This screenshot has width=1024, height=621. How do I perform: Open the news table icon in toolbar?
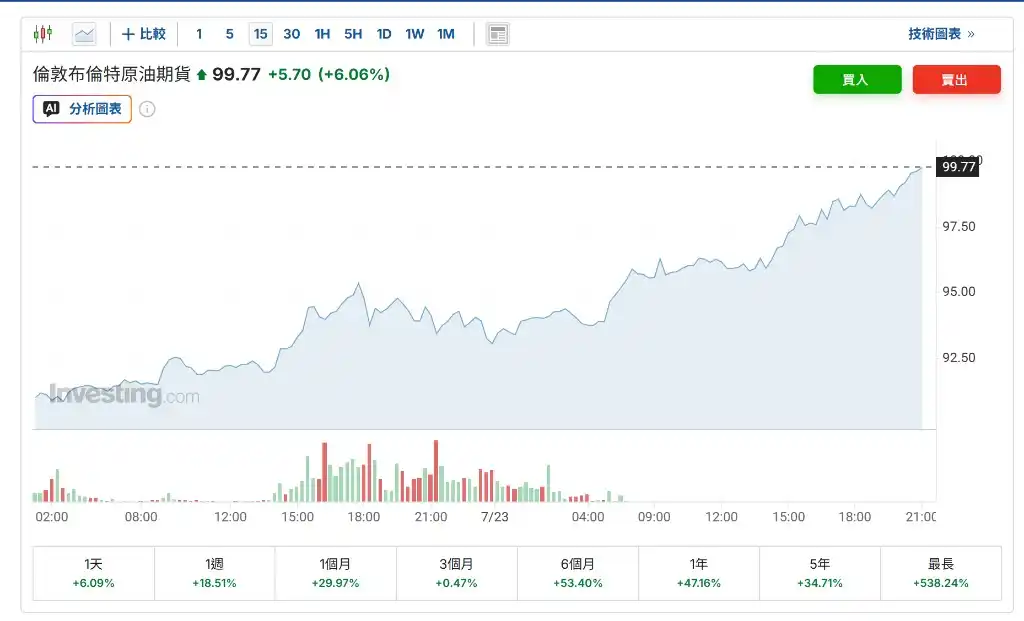click(x=498, y=34)
